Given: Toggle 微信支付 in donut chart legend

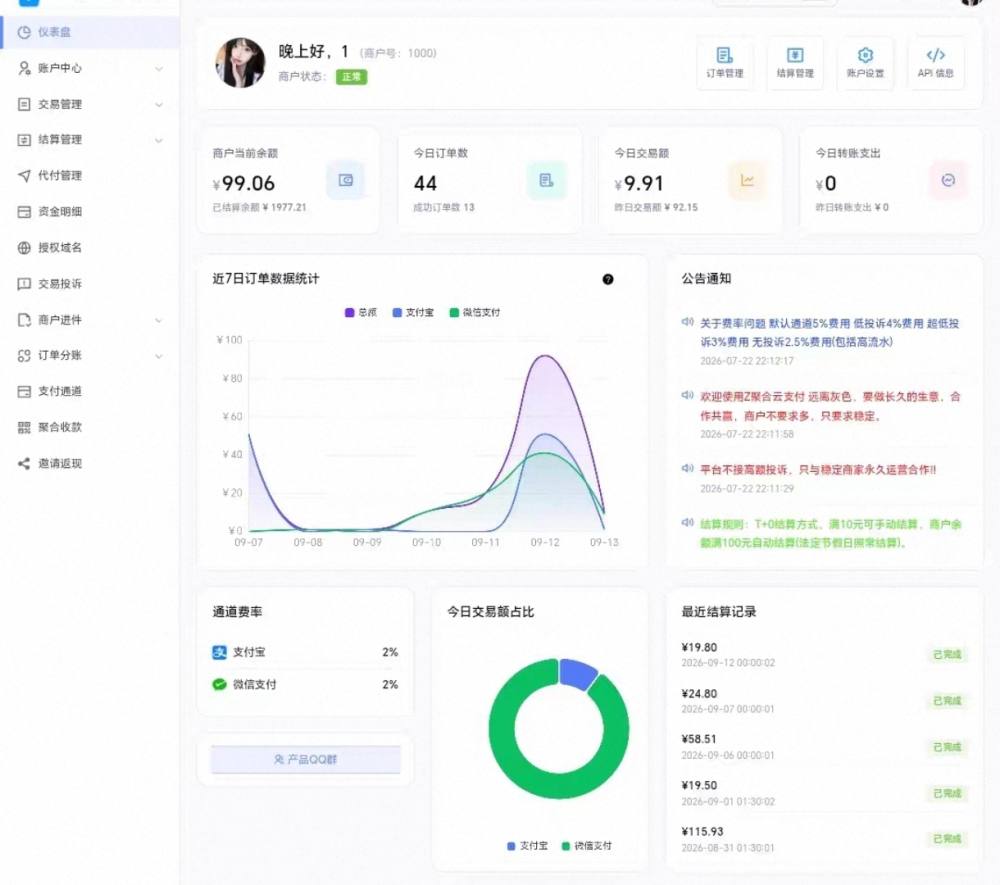Looking at the screenshot, I should 586,846.
